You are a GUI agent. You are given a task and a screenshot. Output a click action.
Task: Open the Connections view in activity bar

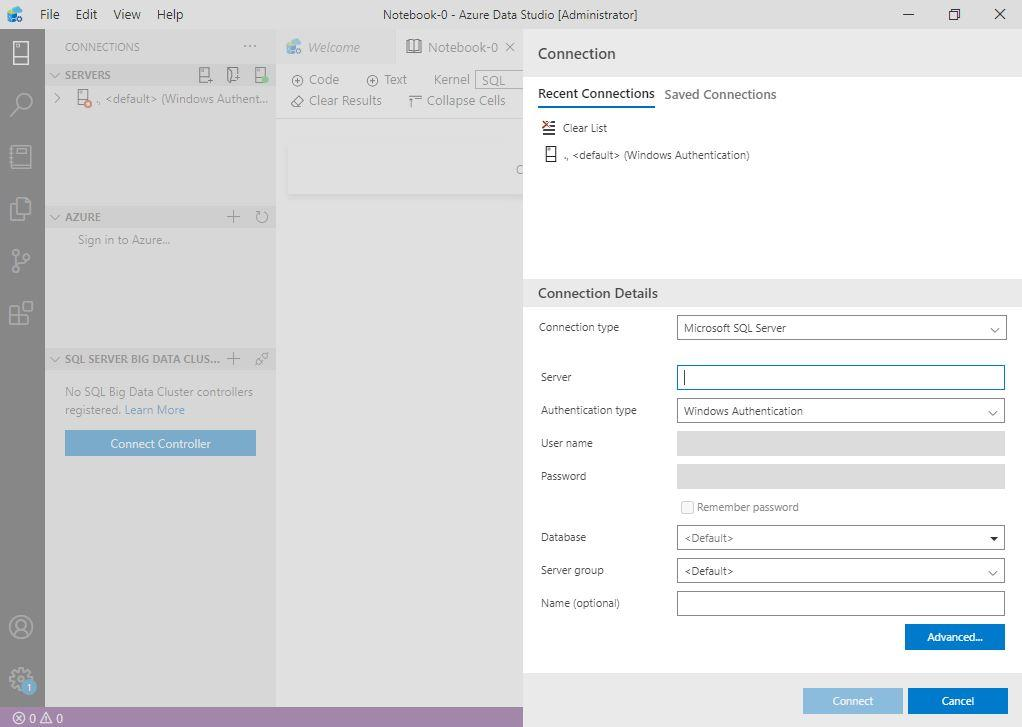click(x=21, y=53)
